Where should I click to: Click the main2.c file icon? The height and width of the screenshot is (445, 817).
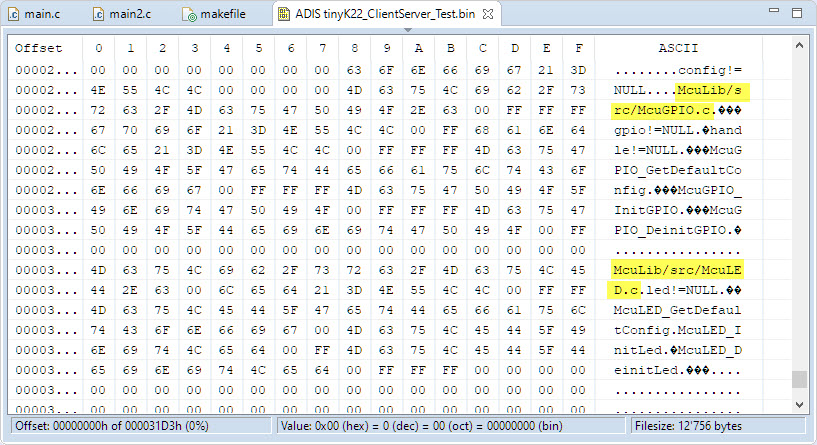pos(98,14)
